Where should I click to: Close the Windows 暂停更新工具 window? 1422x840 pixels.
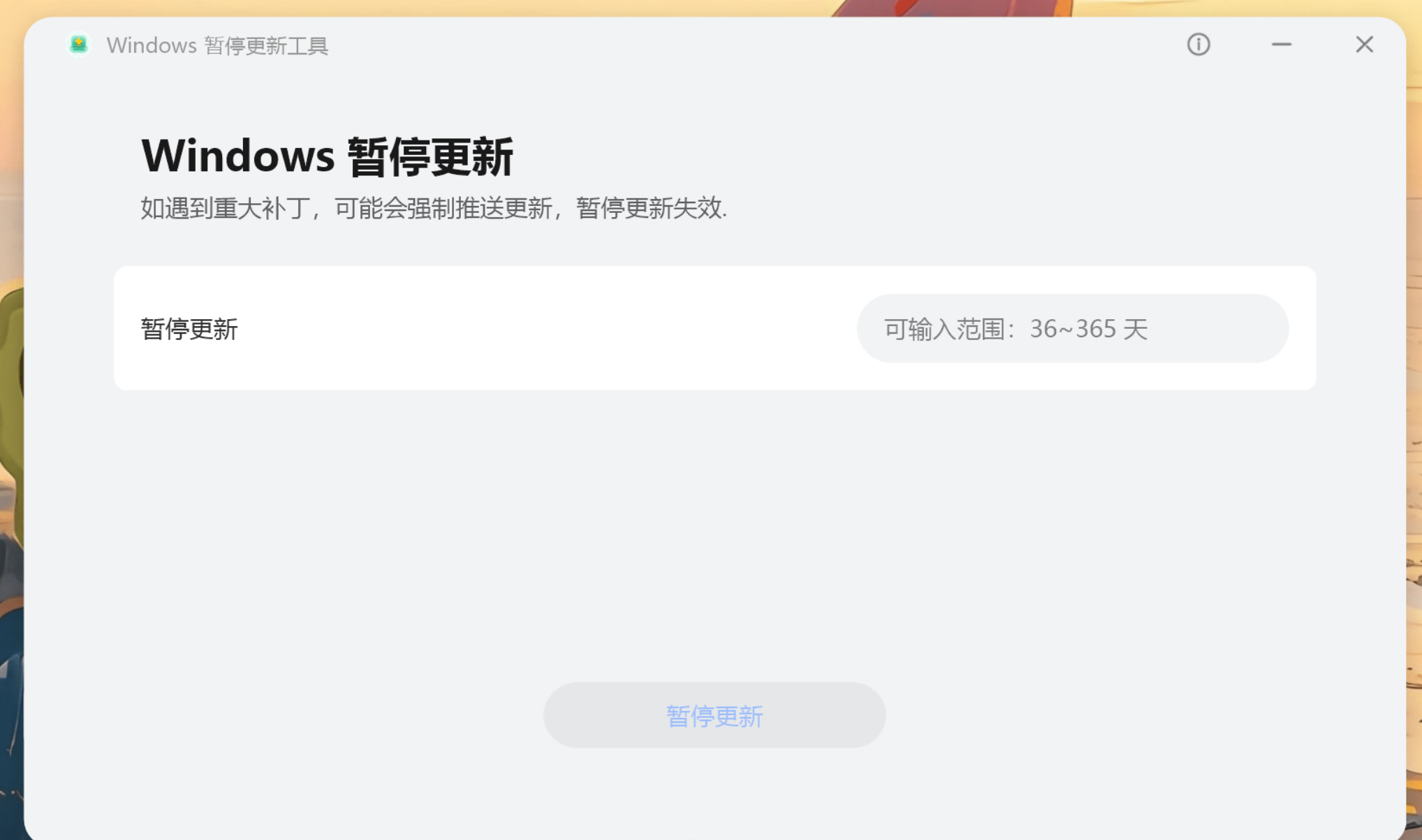[x=1365, y=45]
